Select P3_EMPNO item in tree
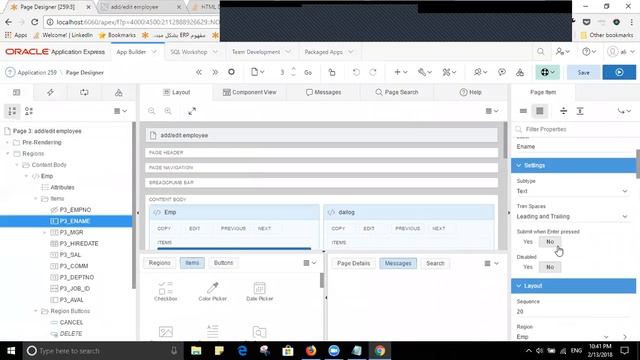640x360 pixels. click(x=75, y=209)
